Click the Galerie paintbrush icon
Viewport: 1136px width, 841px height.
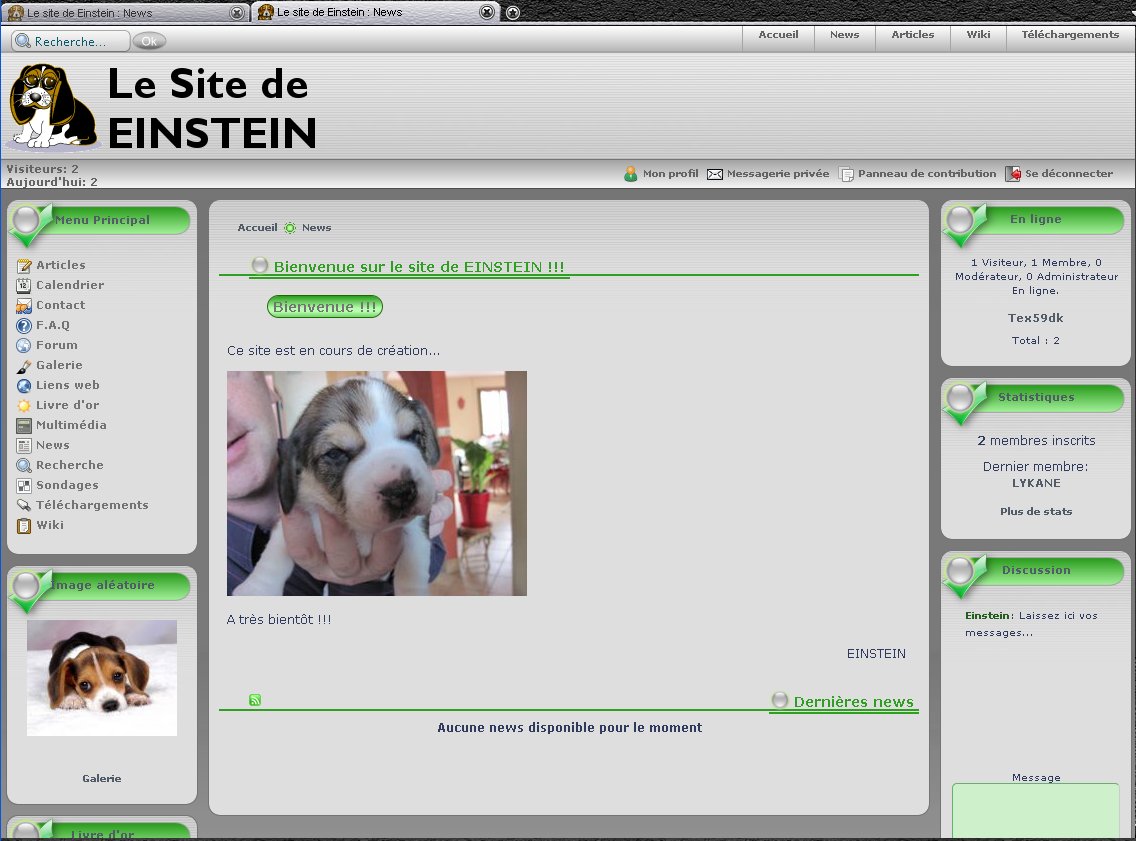(x=24, y=366)
